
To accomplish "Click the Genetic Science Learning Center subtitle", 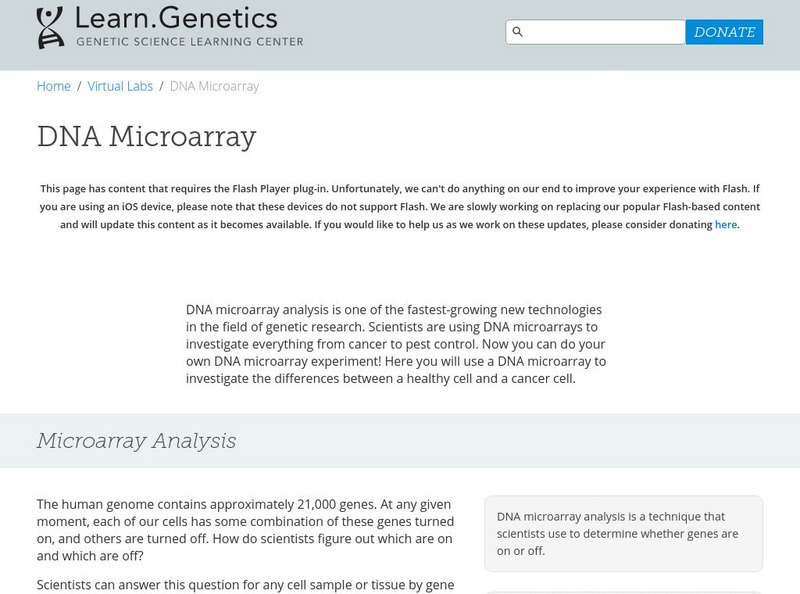I will [x=190, y=42].
